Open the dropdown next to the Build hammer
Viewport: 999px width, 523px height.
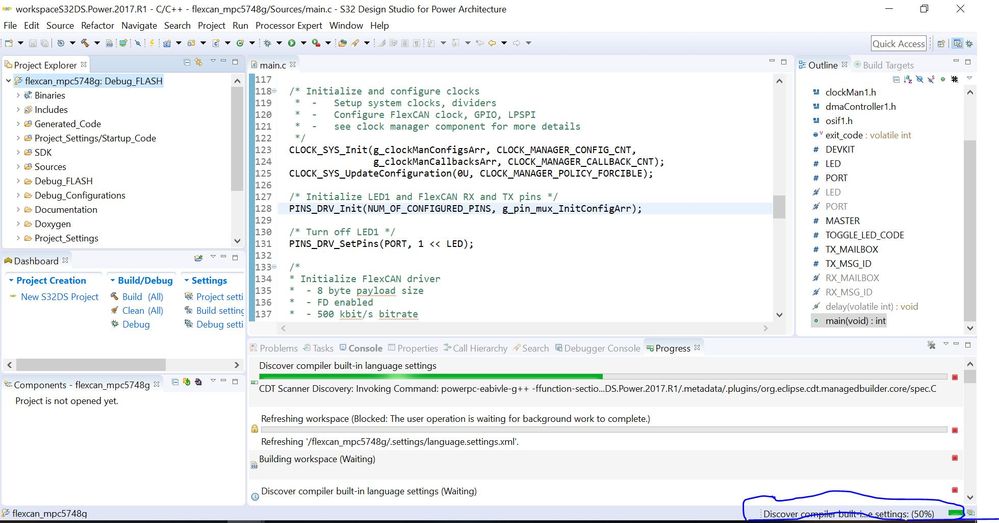[97, 43]
